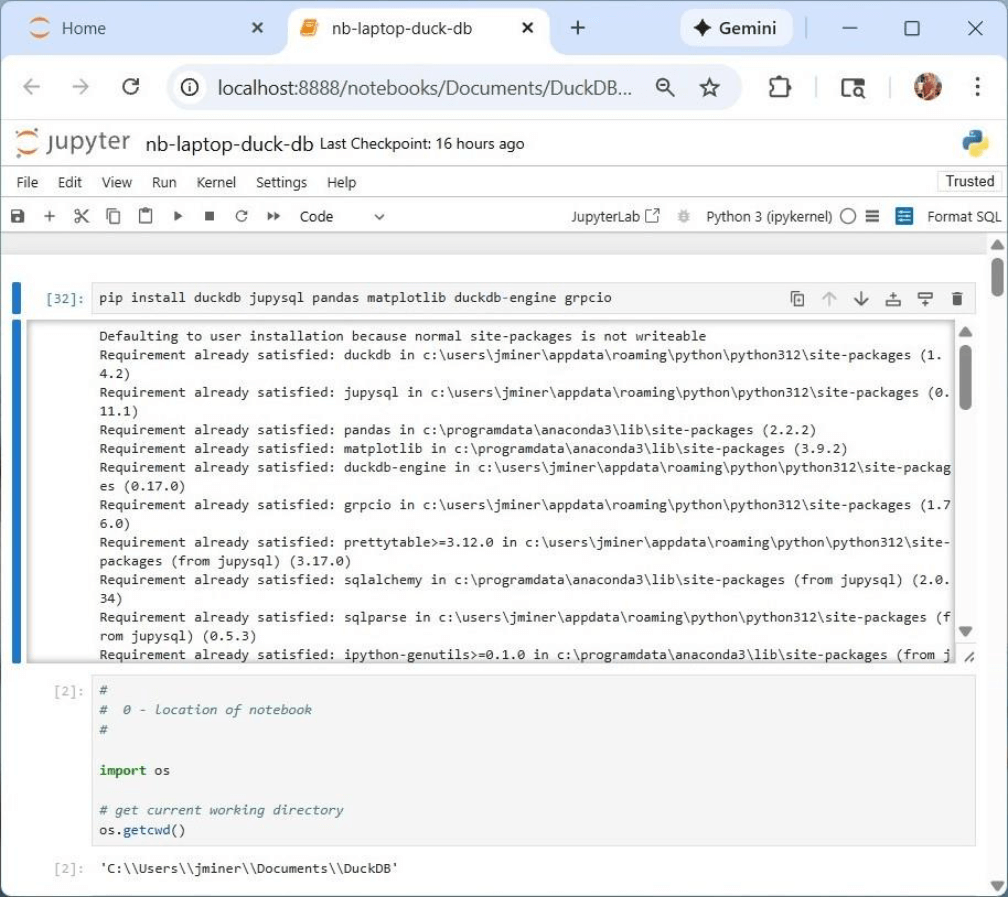
Task: Duplicate cell 32 with the copy icon
Action: point(797,298)
